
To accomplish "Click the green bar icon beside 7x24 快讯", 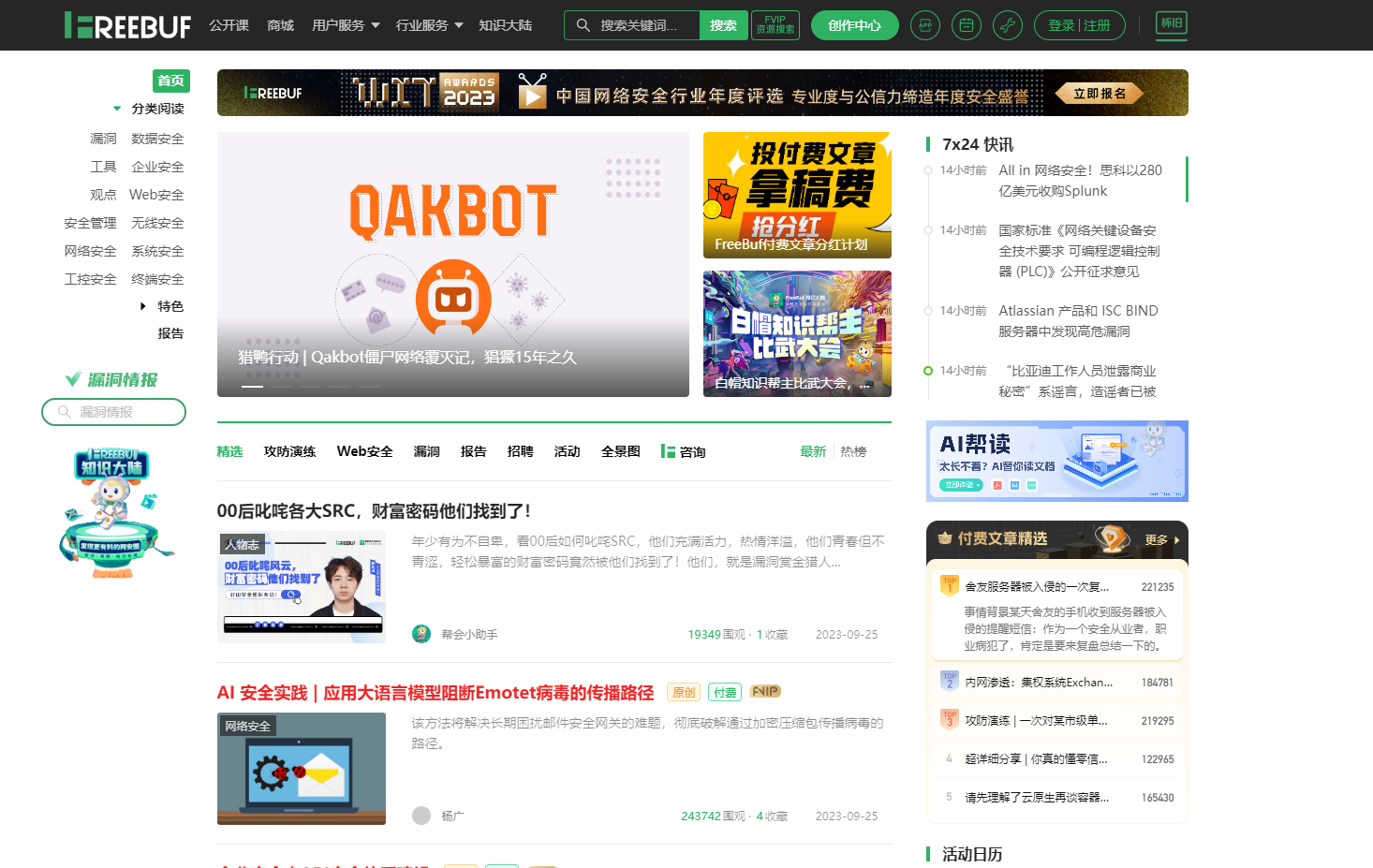I will [x=928, y=144].
